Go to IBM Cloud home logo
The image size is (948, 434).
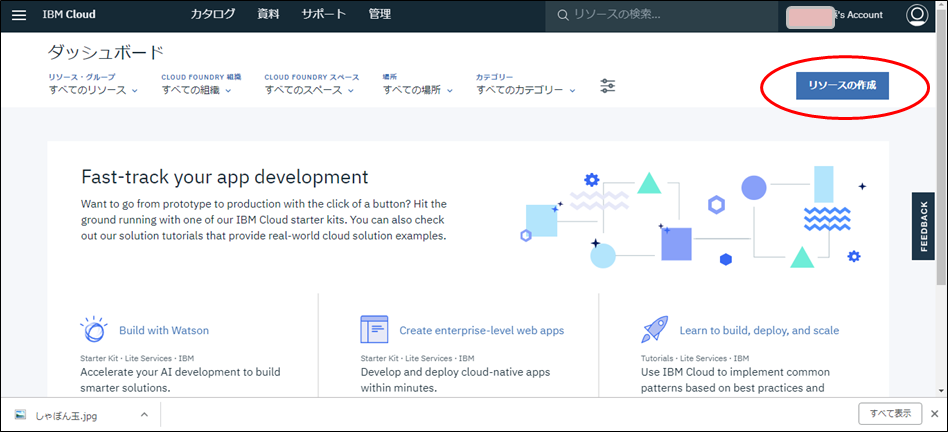69,15
